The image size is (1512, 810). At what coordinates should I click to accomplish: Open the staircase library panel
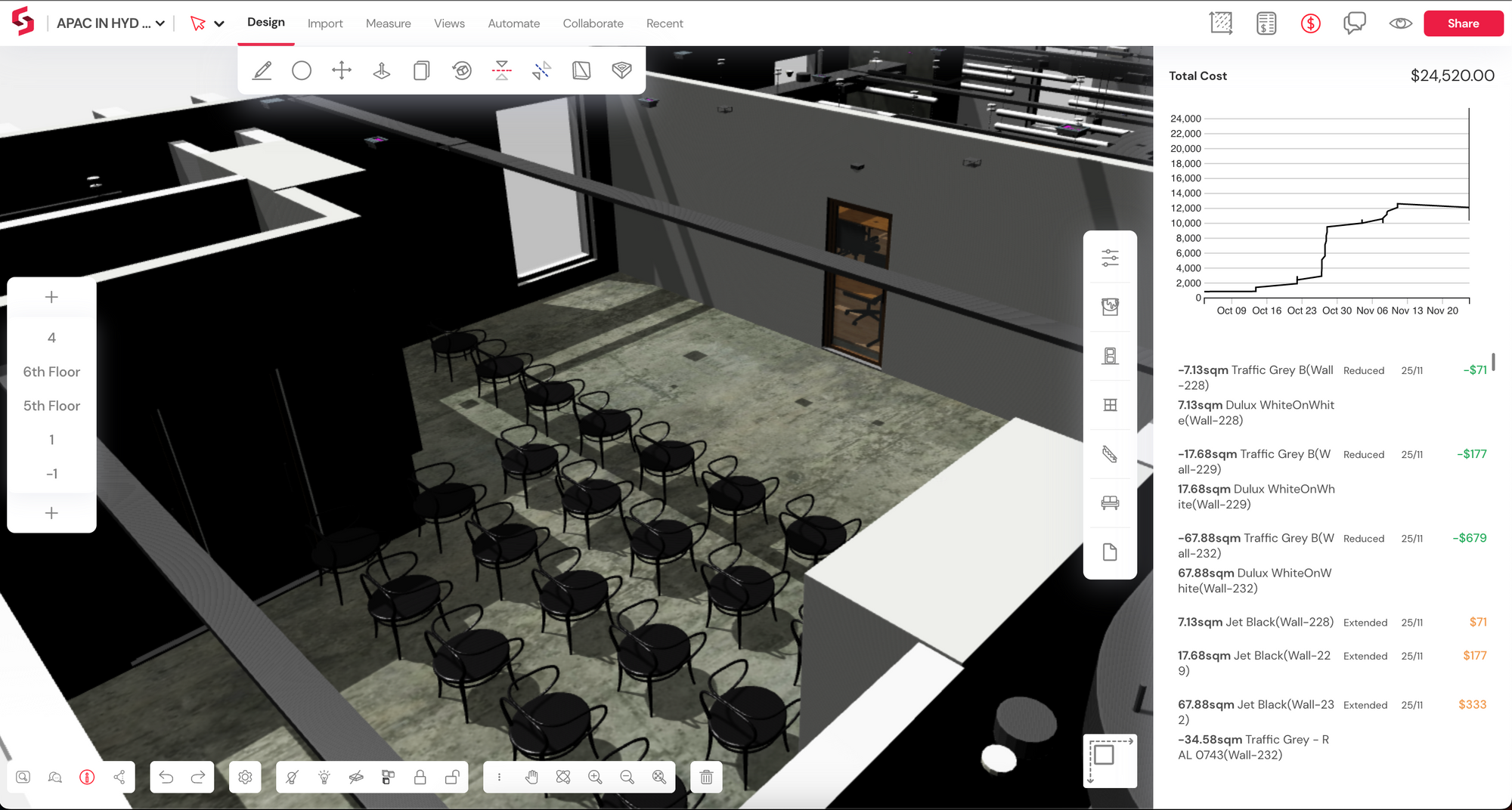pos(1110,454)
